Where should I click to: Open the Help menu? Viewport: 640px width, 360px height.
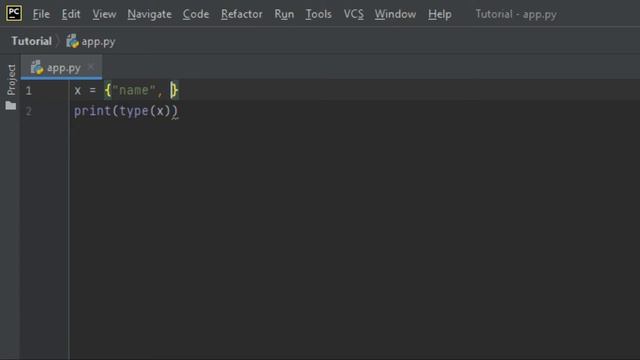[x=440, y=14]
